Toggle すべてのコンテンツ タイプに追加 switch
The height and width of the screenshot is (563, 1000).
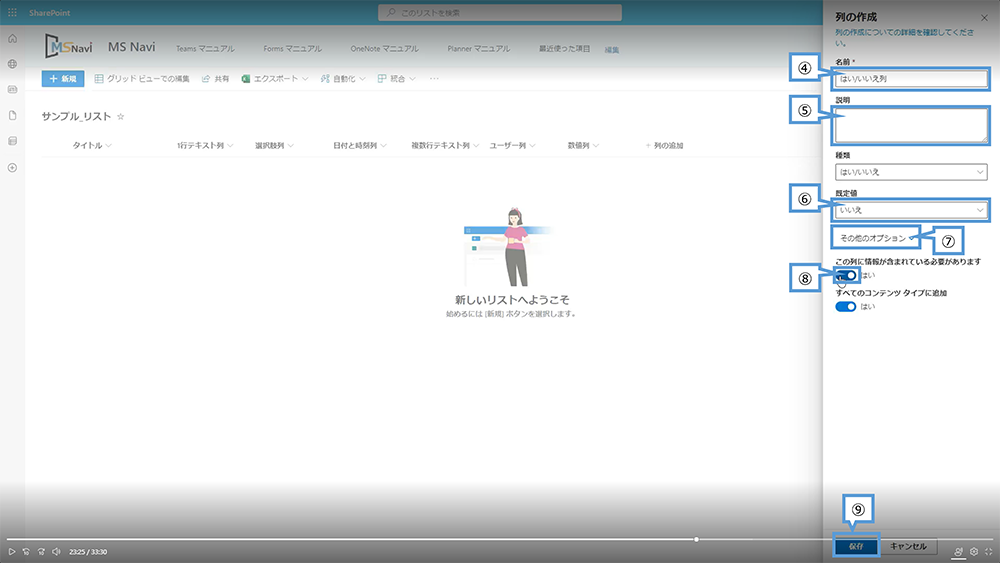point(846,307)
